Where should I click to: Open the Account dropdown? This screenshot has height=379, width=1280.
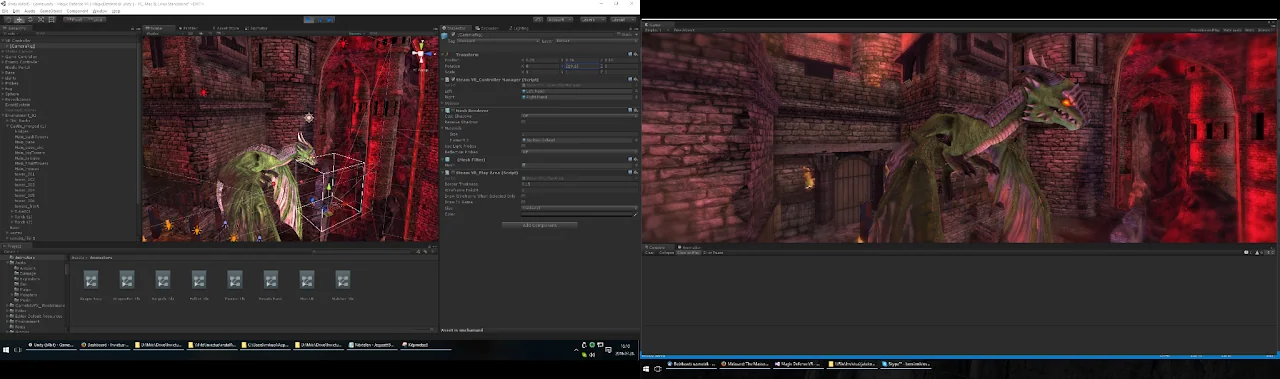tap(561, 19)
